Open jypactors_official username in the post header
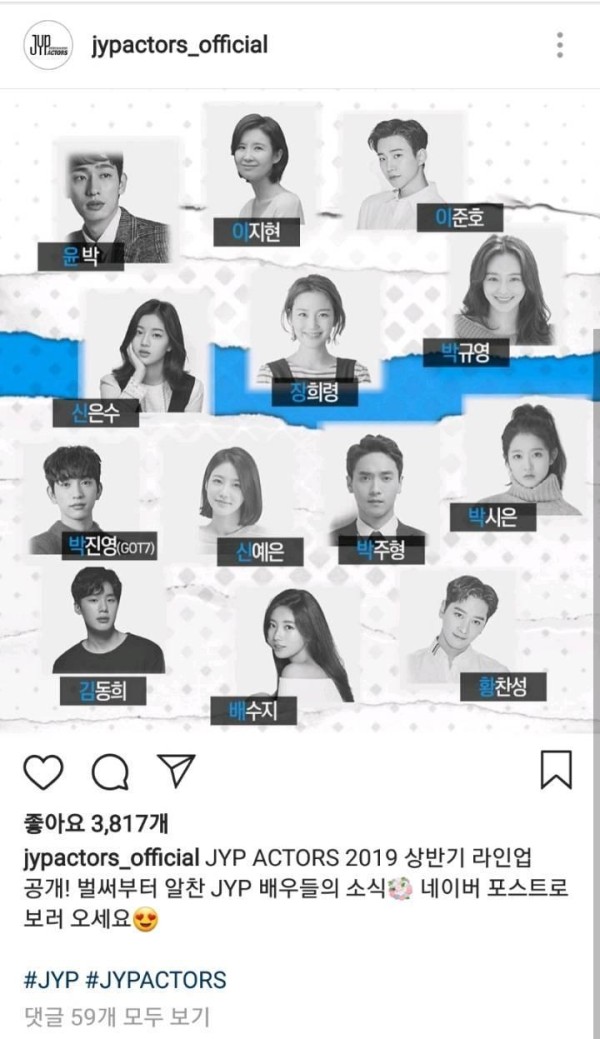This screenshot has width=600, height=1039. point(180,45)
